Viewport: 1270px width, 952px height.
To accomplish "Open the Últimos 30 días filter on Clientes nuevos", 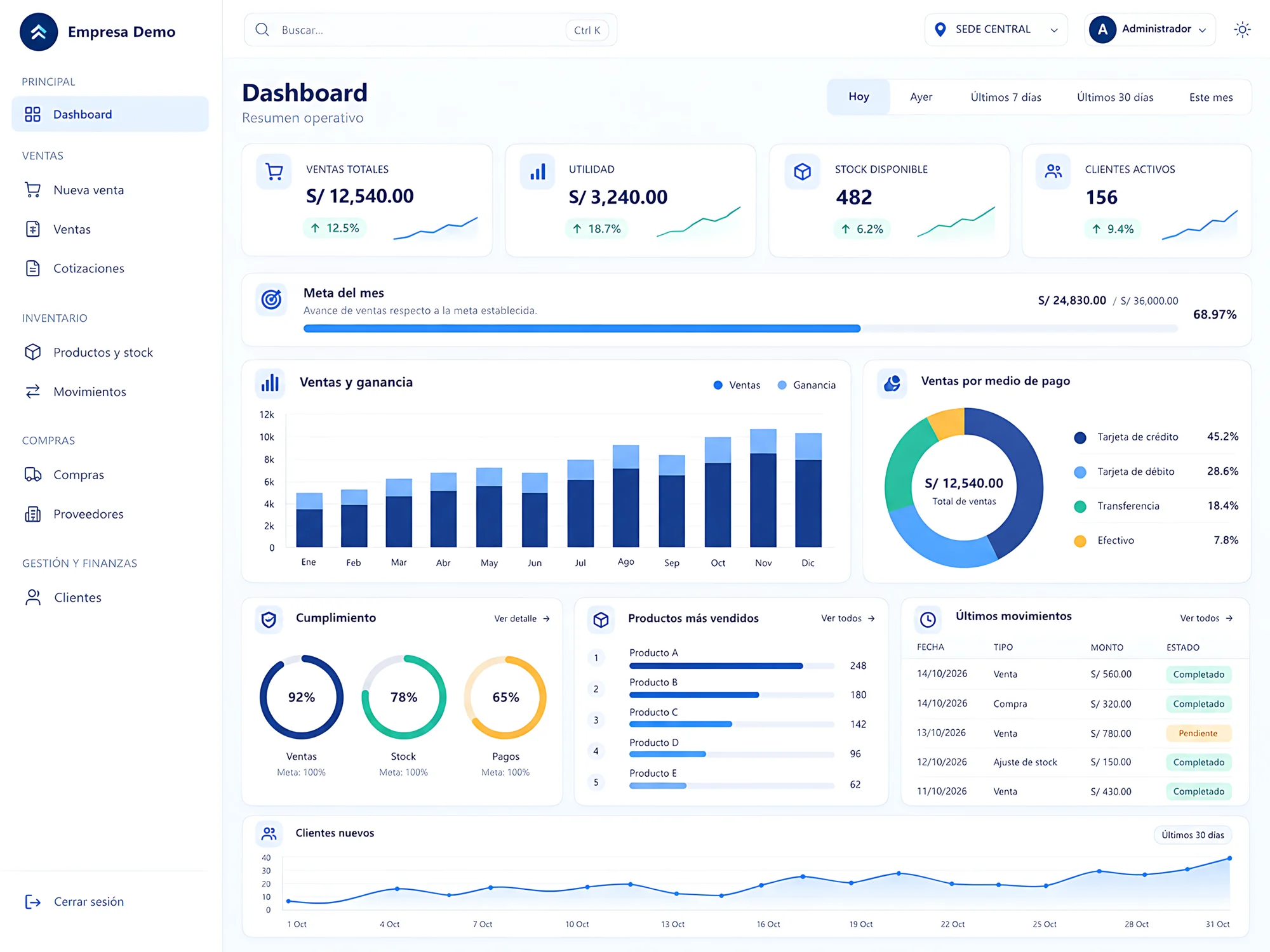I will [1193, 835].
